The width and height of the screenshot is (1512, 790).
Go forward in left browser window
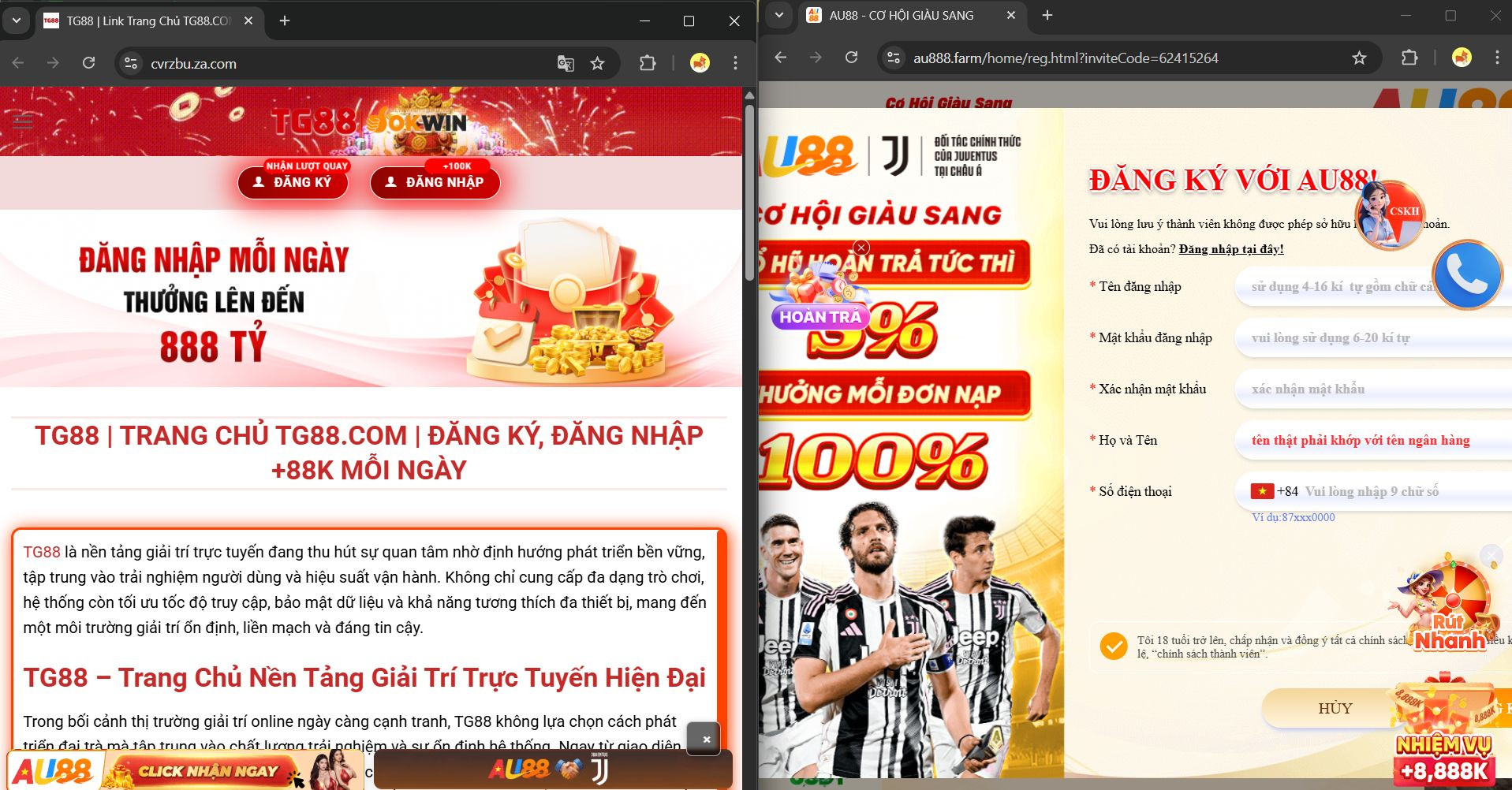(x=53, y=63)
